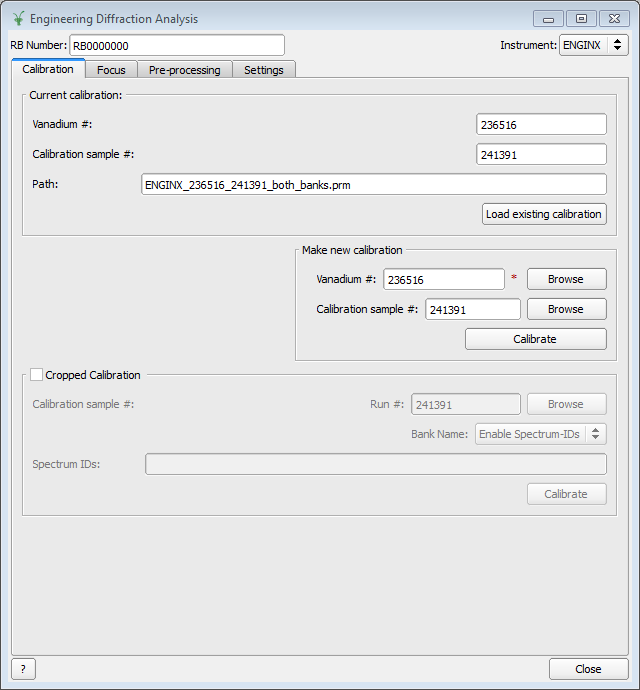Screen dimensions: 640x690
Task: Open help with the question mark button
Action: coord(22,669)
